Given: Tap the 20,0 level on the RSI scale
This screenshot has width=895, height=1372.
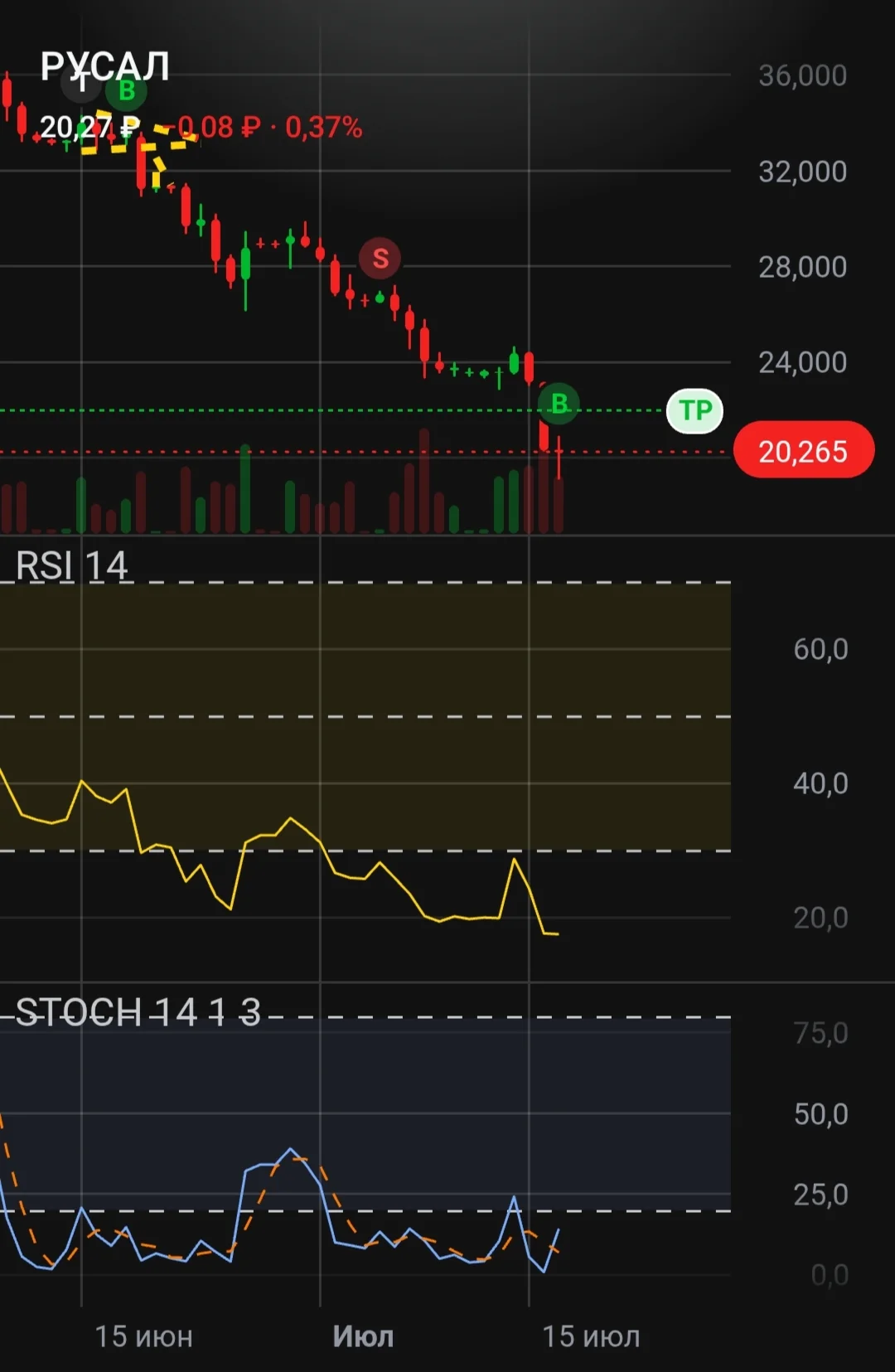Looking at the screenshot, I should 820,918.
